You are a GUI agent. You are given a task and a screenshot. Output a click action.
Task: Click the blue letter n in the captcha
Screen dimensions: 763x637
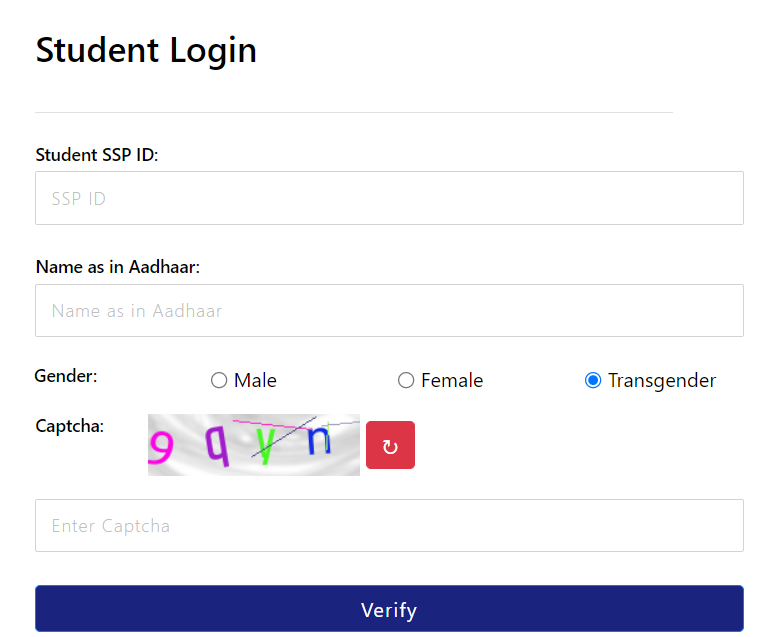[319, 440]
